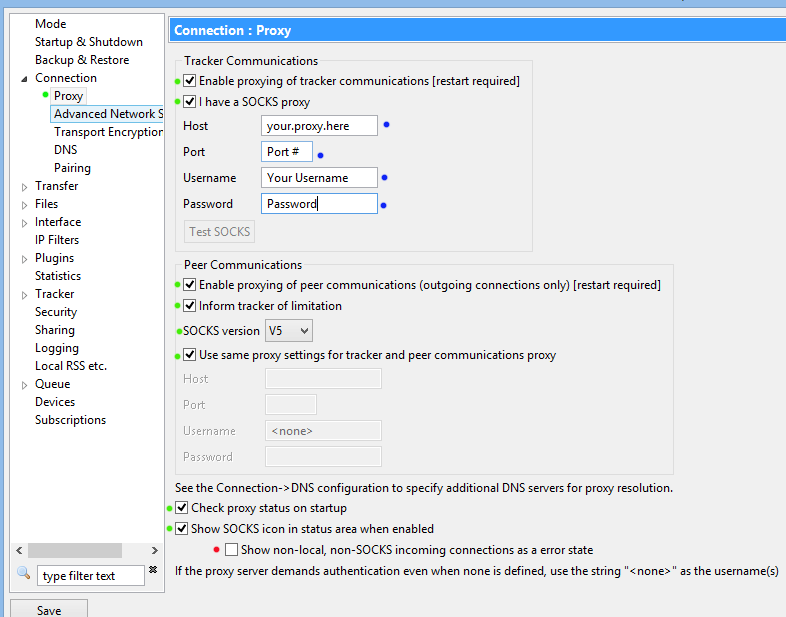Image resolution: width=786 pixels, height=617 pixels.
Task: Toggle "Inform tracker of limitation" checkbox
Action: click(190, 306)
